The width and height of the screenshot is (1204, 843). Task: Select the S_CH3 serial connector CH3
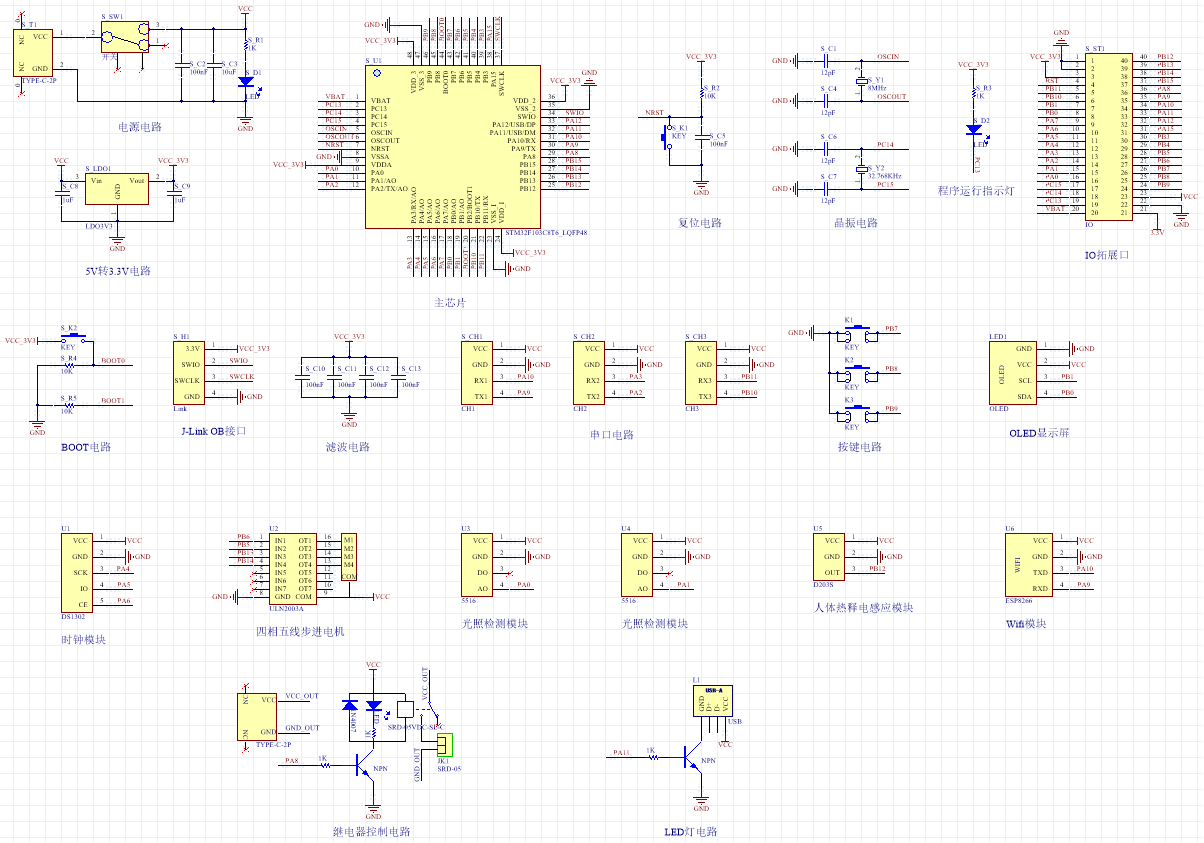[x=703, y=372]
